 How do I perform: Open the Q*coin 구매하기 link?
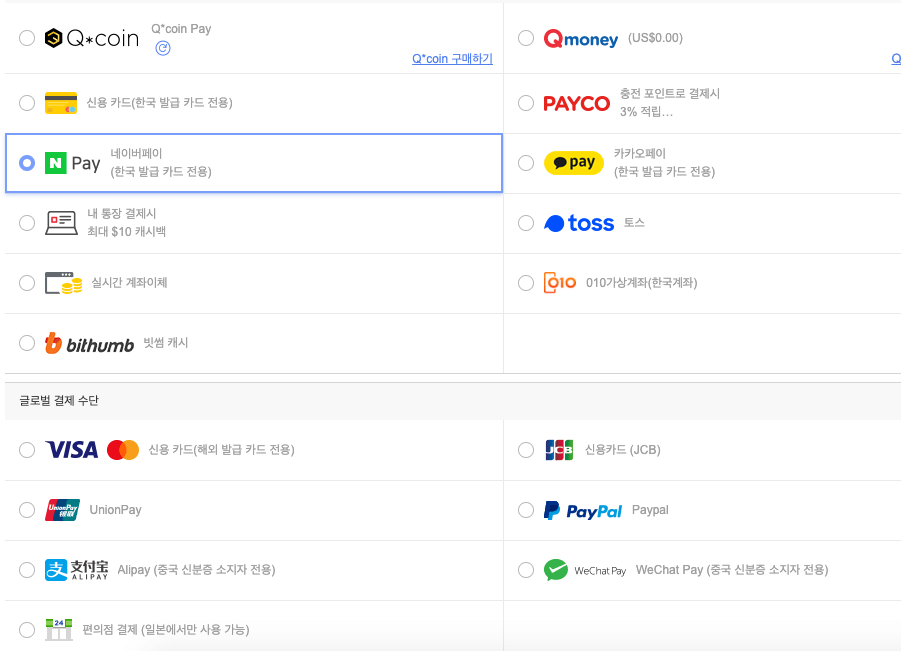452,59
